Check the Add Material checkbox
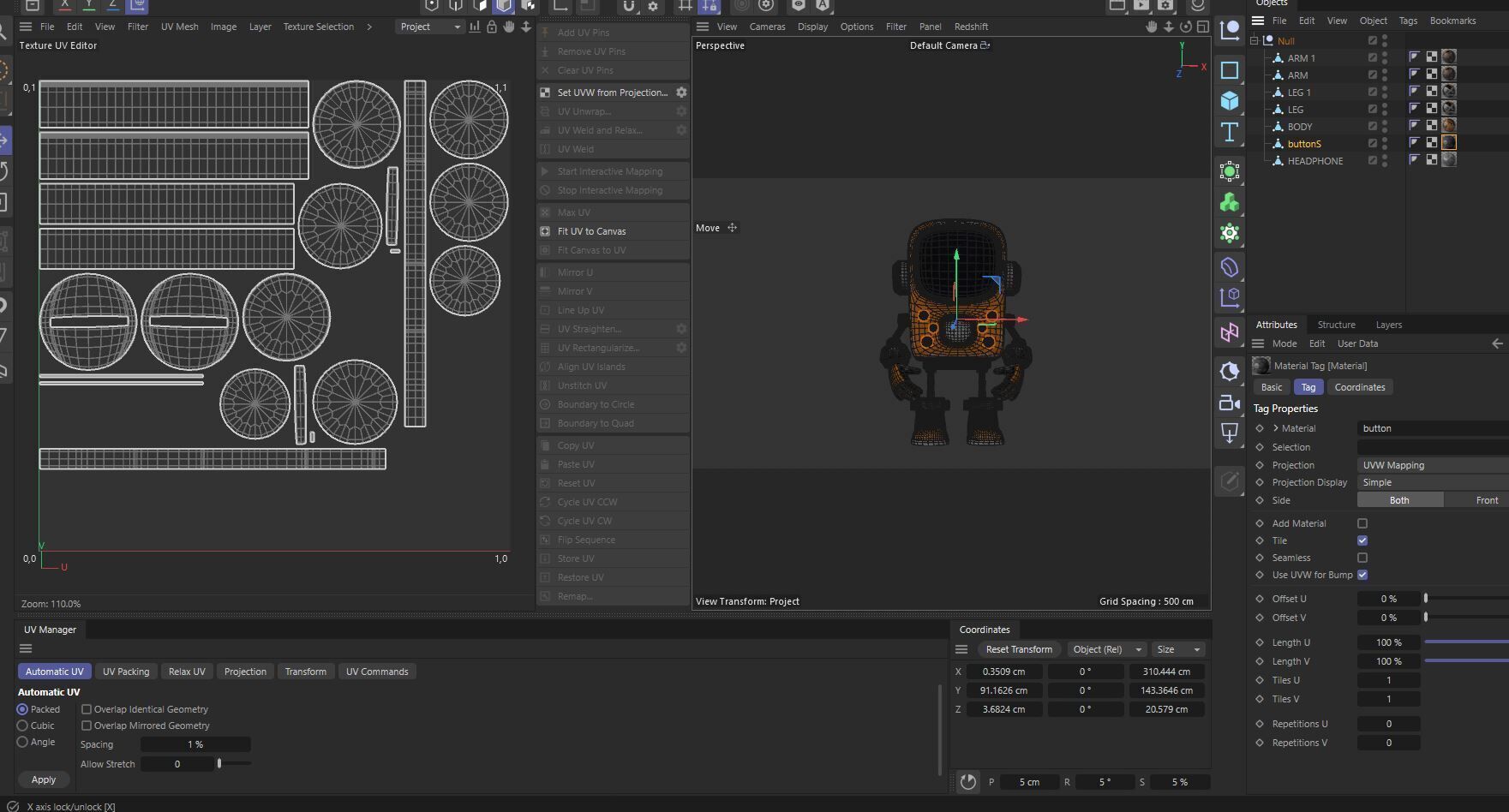The width and height of the screenshot is (1509, 812). coord(1362,523)
